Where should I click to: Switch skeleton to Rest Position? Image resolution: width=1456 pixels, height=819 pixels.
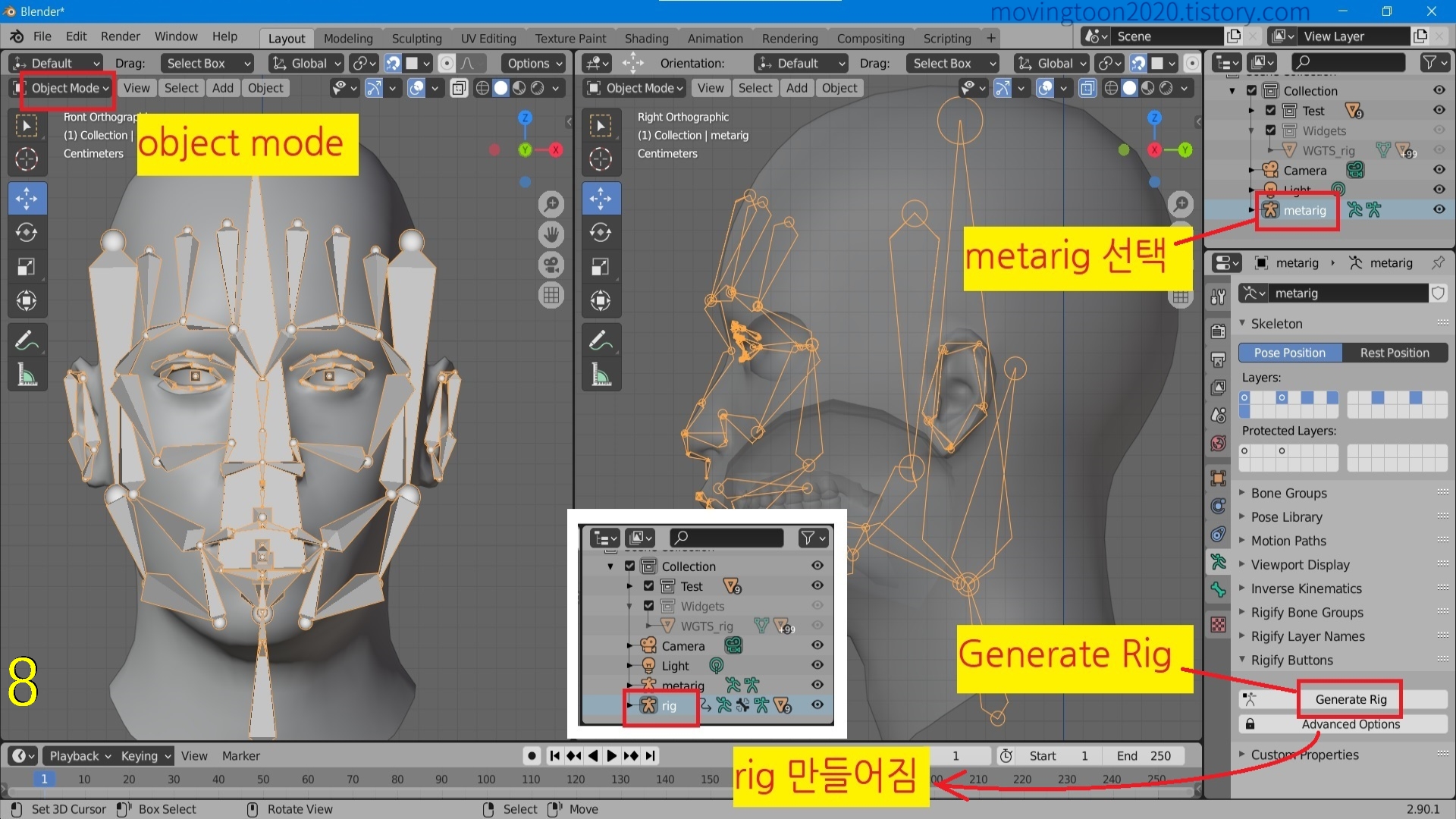tap(1395, 353)
